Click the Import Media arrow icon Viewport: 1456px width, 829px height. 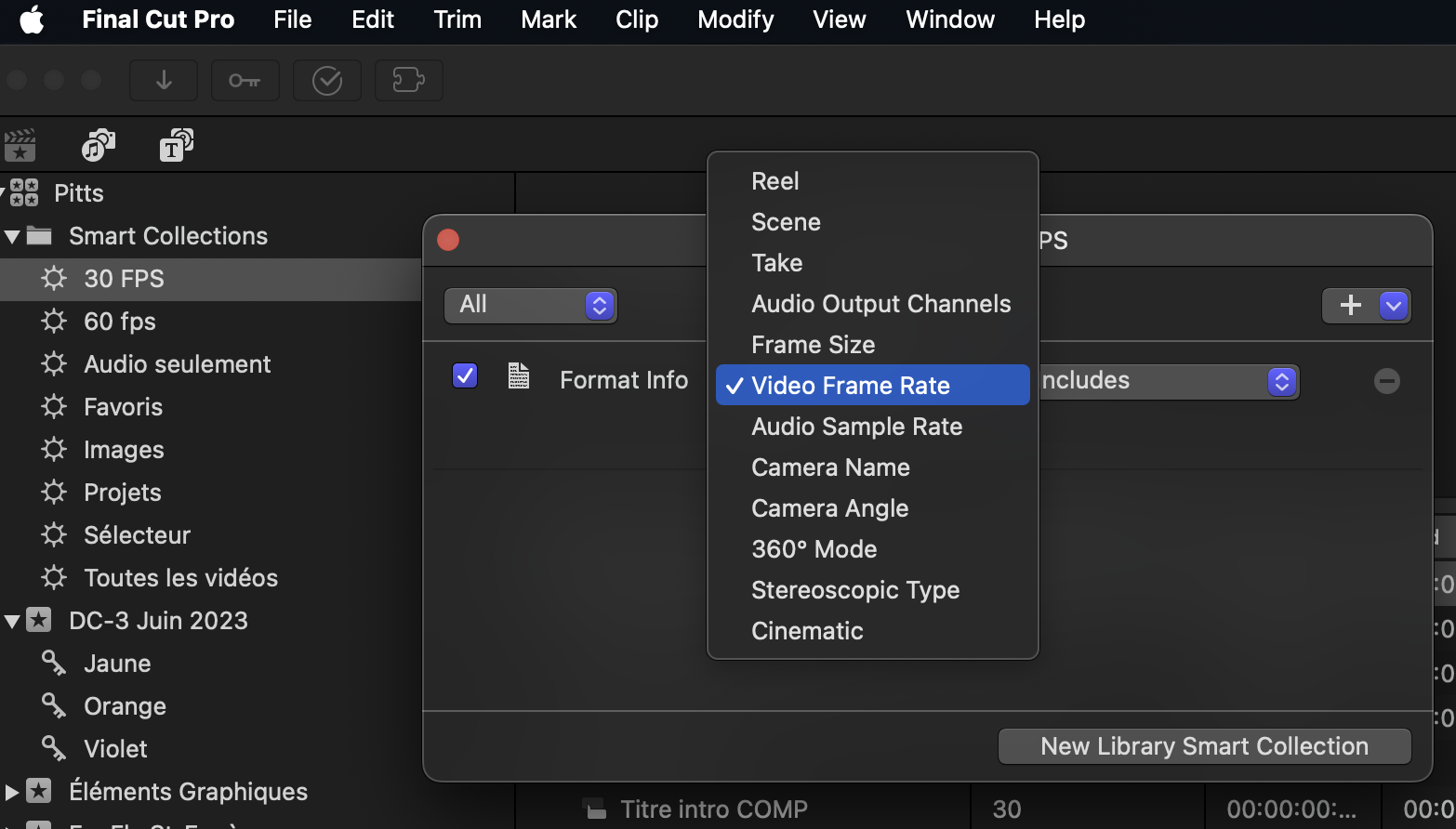164,81
